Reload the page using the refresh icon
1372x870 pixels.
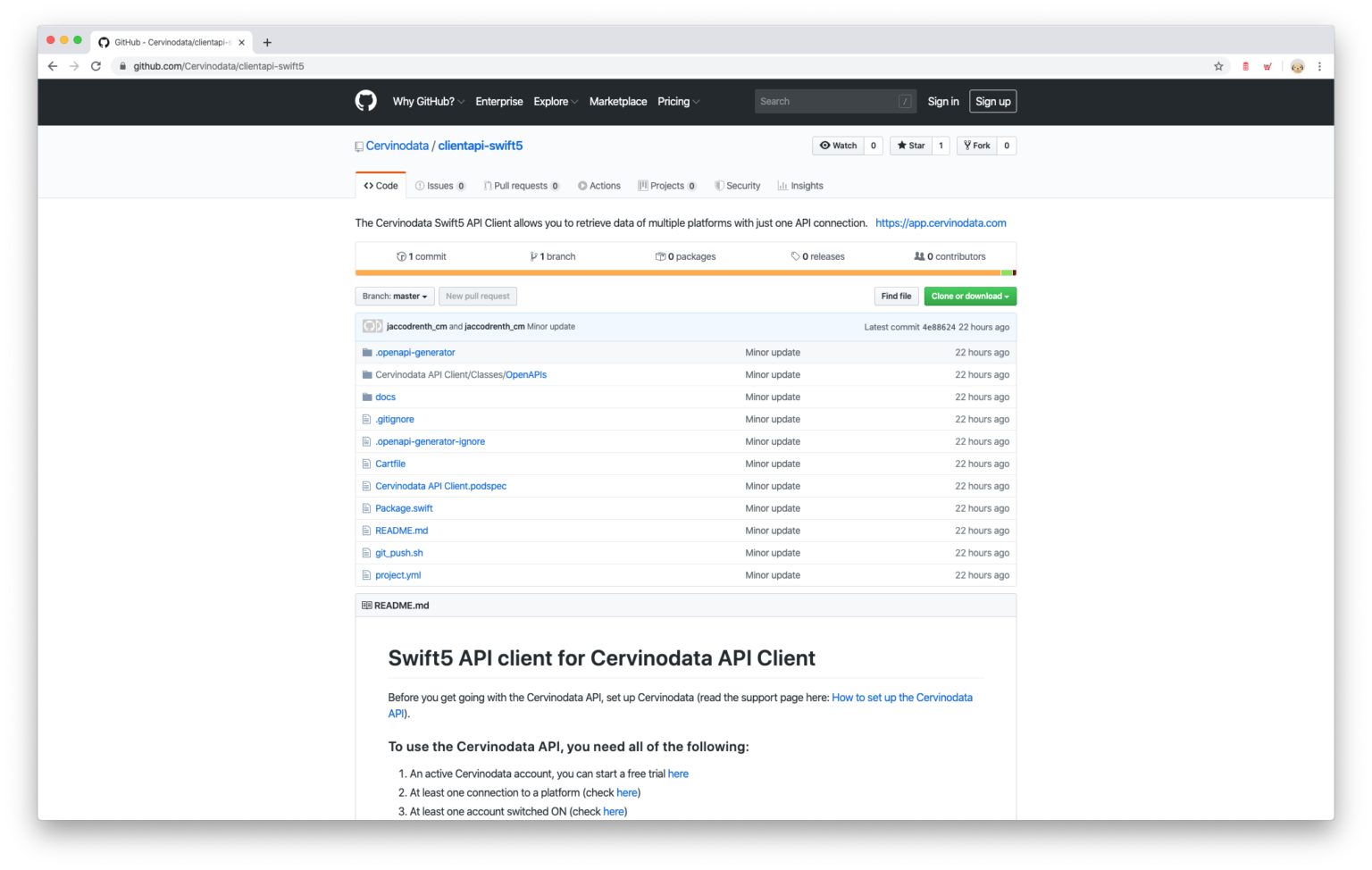coord(96,65)
